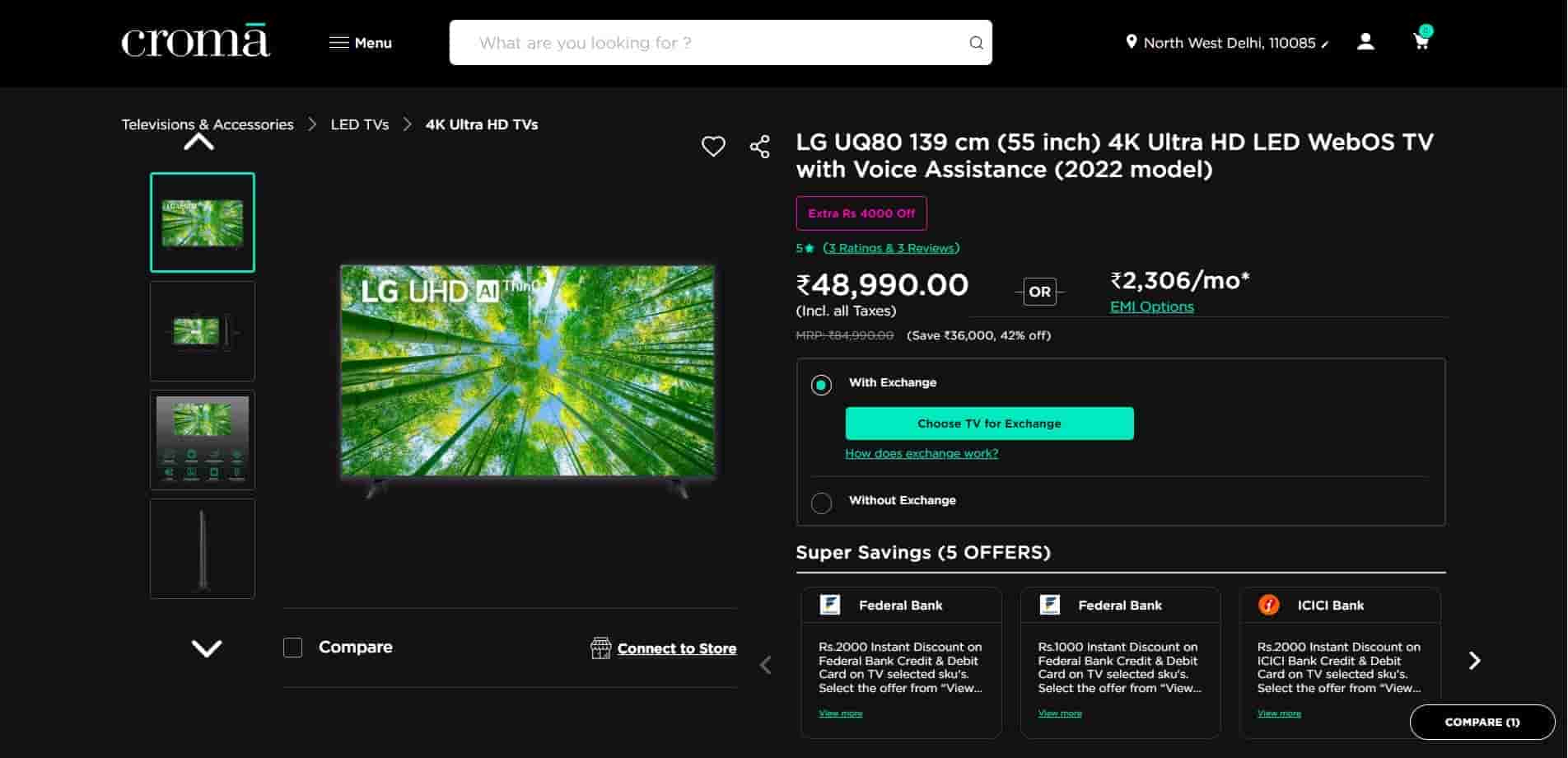Click the search magnifier icon
Image resolution: width=1568 pixels, height=758 pixels.
(976, 43)
